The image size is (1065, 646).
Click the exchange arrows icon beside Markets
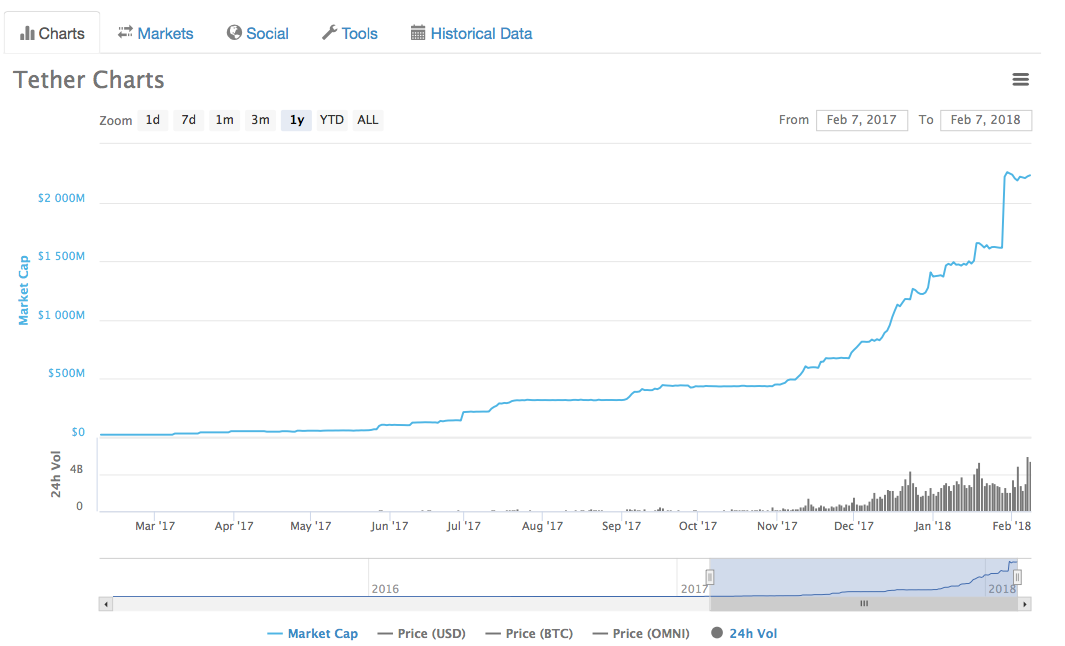pos(125,32)
